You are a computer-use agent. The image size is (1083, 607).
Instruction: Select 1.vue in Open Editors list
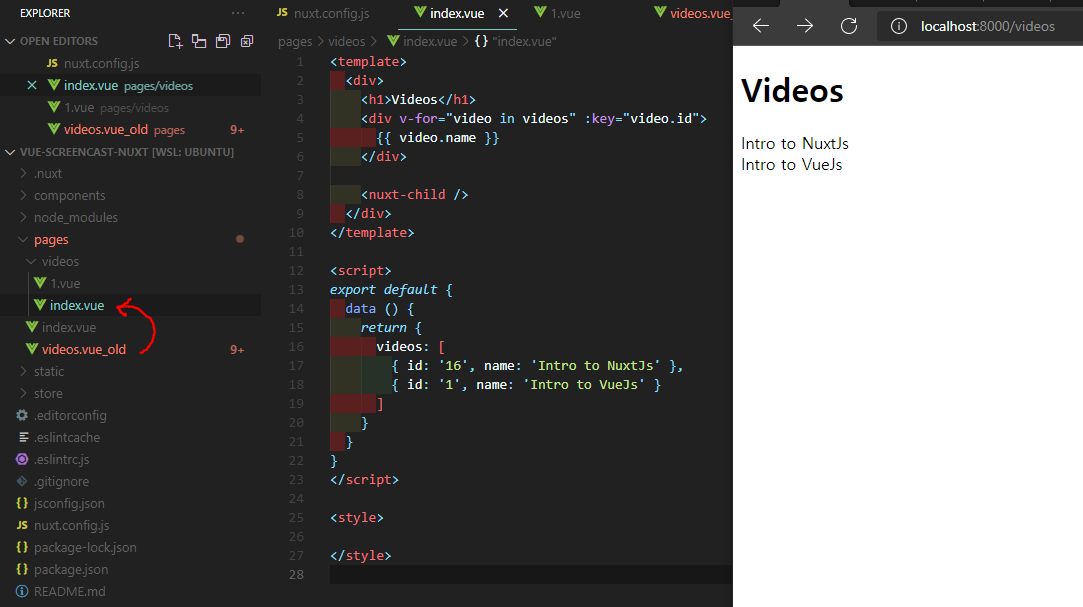click(79, 108)
